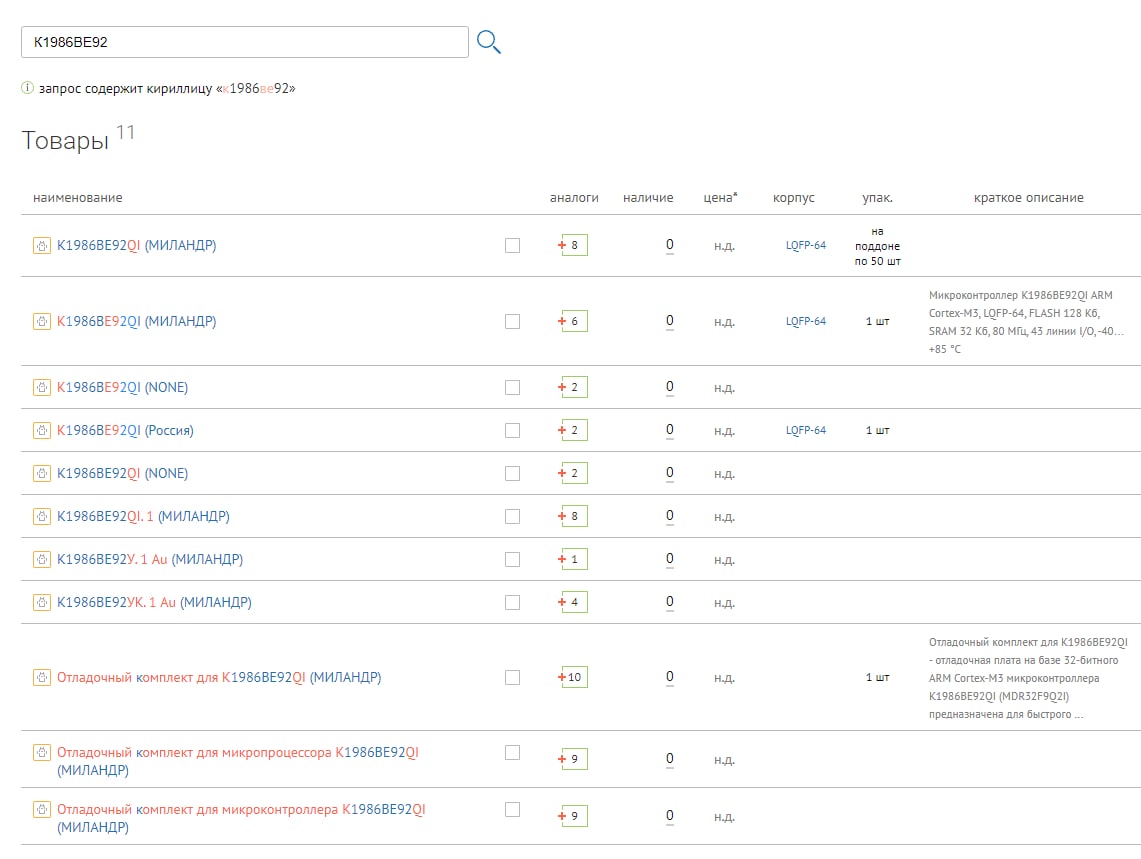Click the item icon for К1986ВЕ92УК.1 Au
The width and height of the screenshot is (1141, 859).
(42, 602)
